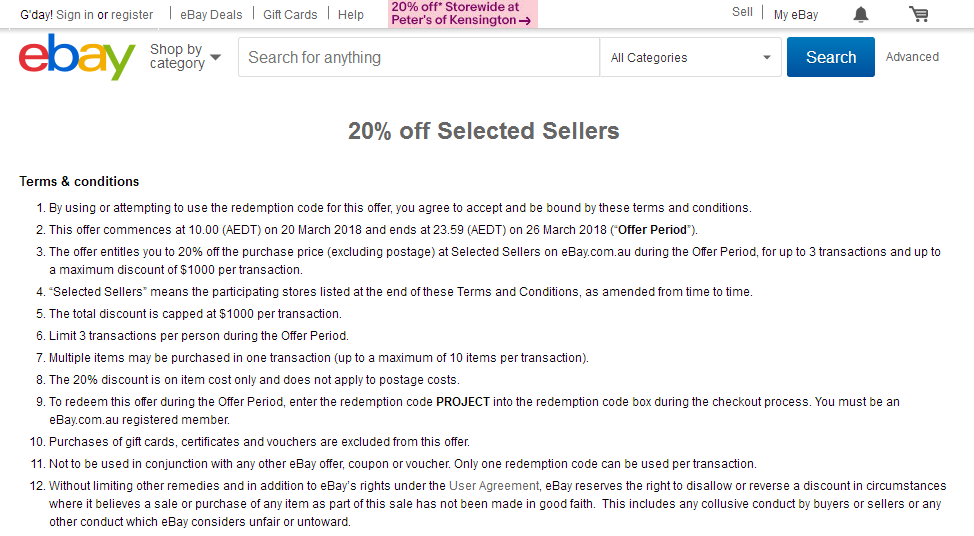974x536 pixels.
Task: Expand the Shop by category arrow
Action: coord(216,57)
